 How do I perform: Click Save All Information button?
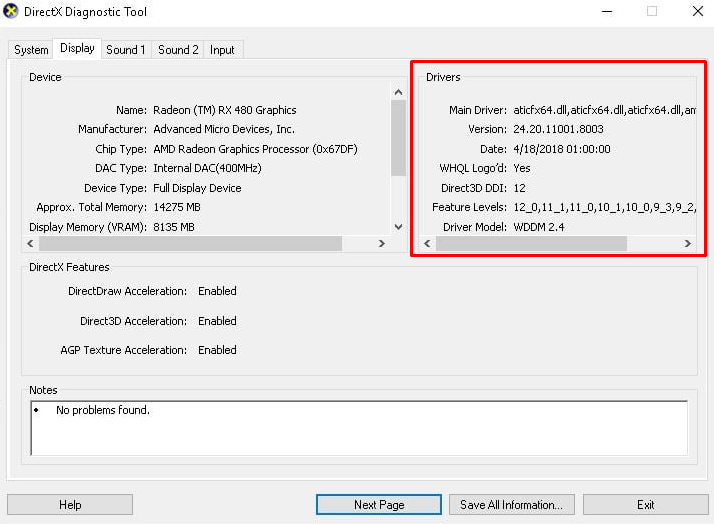tap(511, 504)
